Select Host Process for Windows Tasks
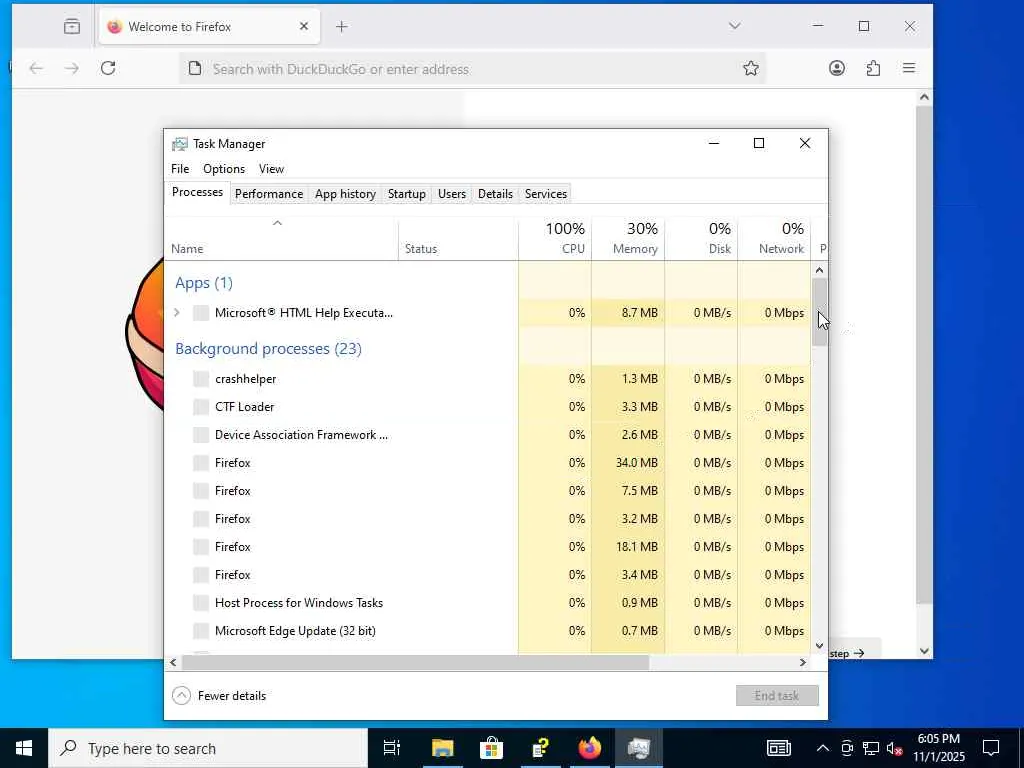The image size is (1024, 768). click(x=487, y=603)
